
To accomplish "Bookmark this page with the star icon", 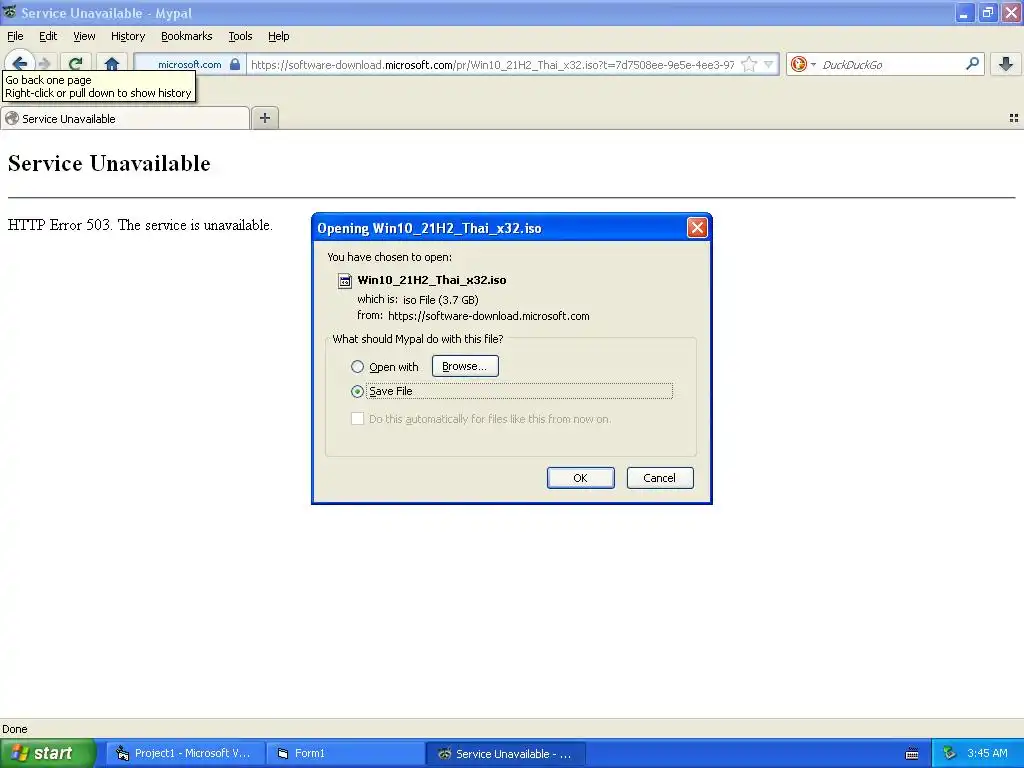I will click(749, 64).
